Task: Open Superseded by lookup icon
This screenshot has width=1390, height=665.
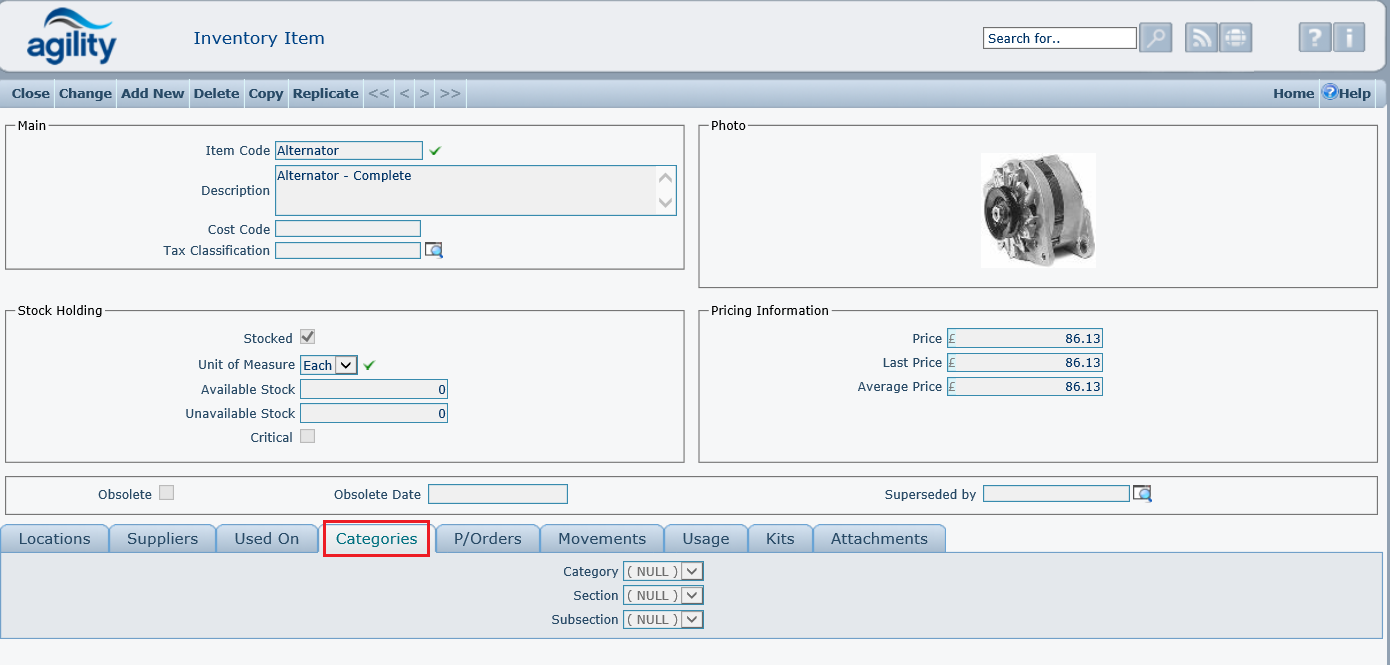Action: 1142,494
